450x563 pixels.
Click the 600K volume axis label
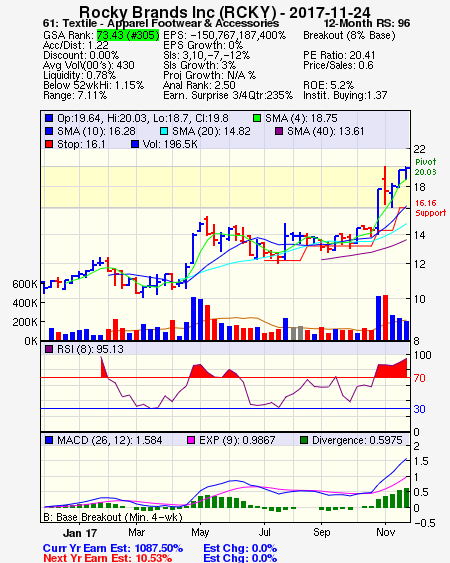click(25, 284)
